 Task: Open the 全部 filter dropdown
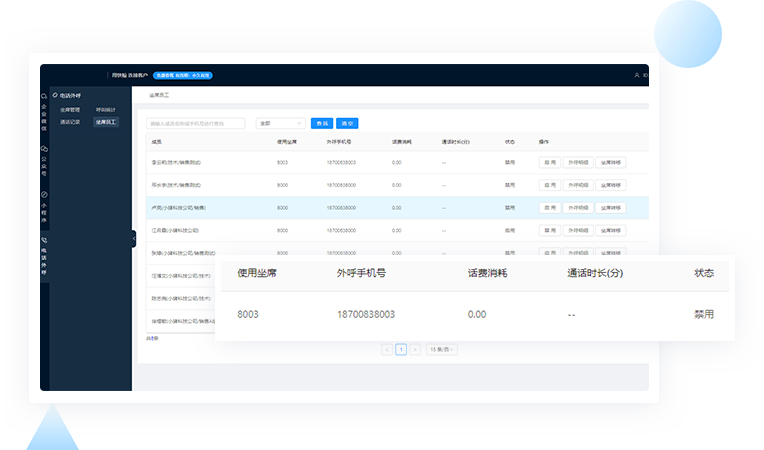[x=280, y=123]
